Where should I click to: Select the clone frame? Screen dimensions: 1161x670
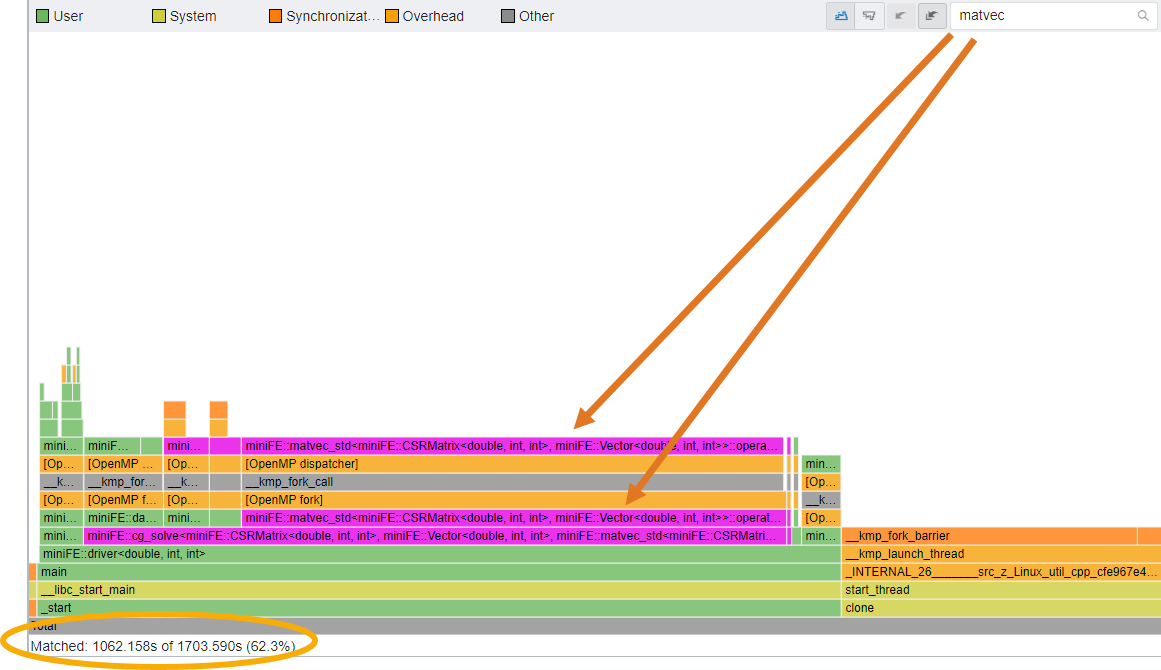click(1001, 608)
